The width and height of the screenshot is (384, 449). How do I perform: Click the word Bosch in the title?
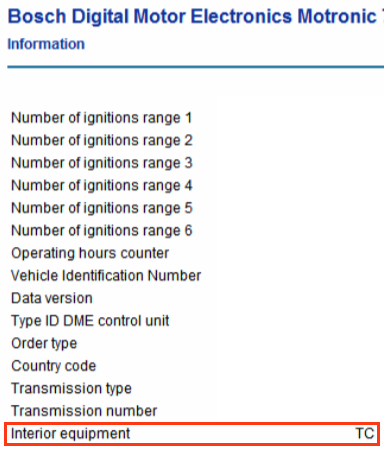coord(37,16)
